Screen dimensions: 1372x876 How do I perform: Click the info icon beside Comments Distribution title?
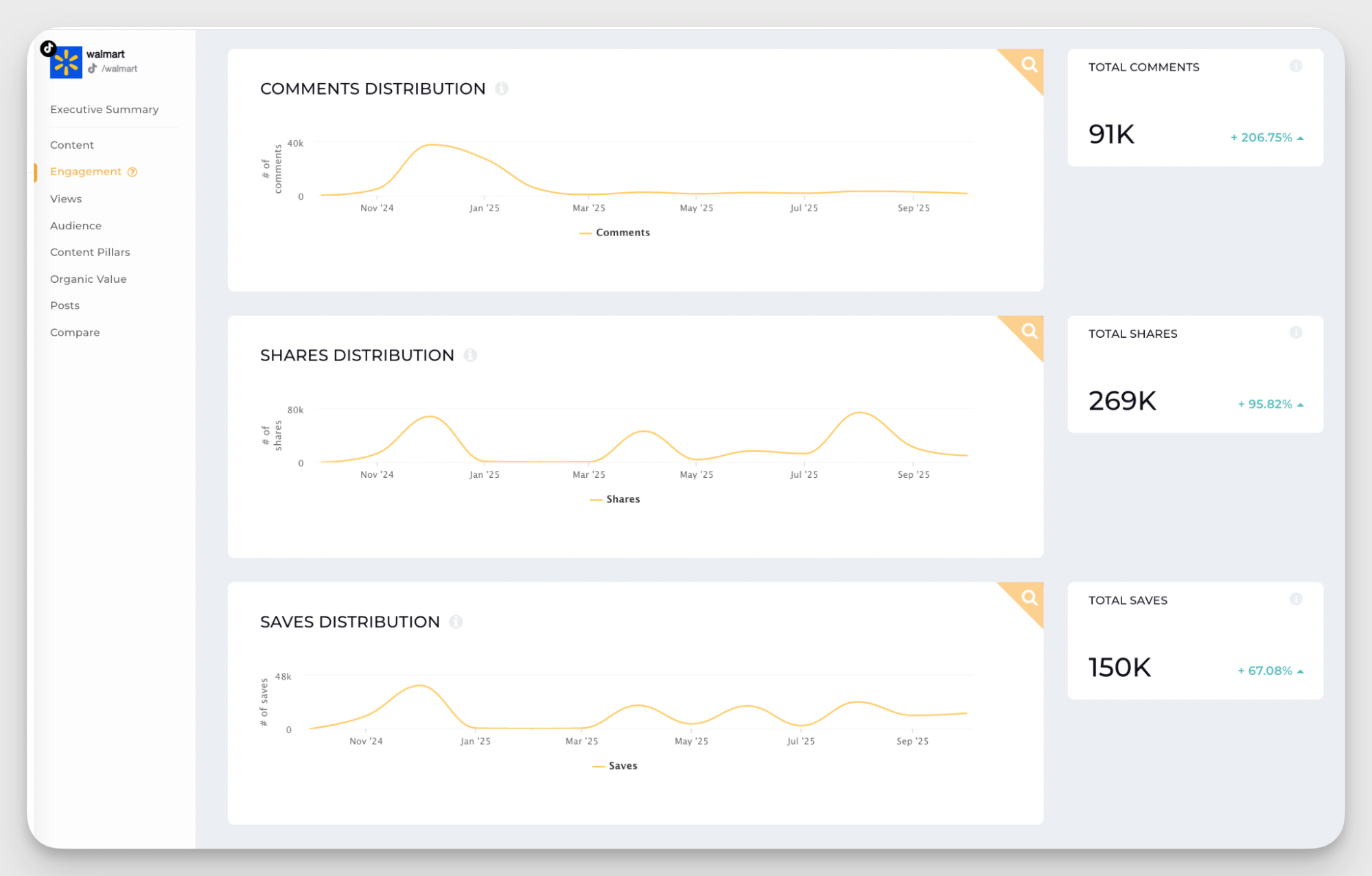(503, 88)
